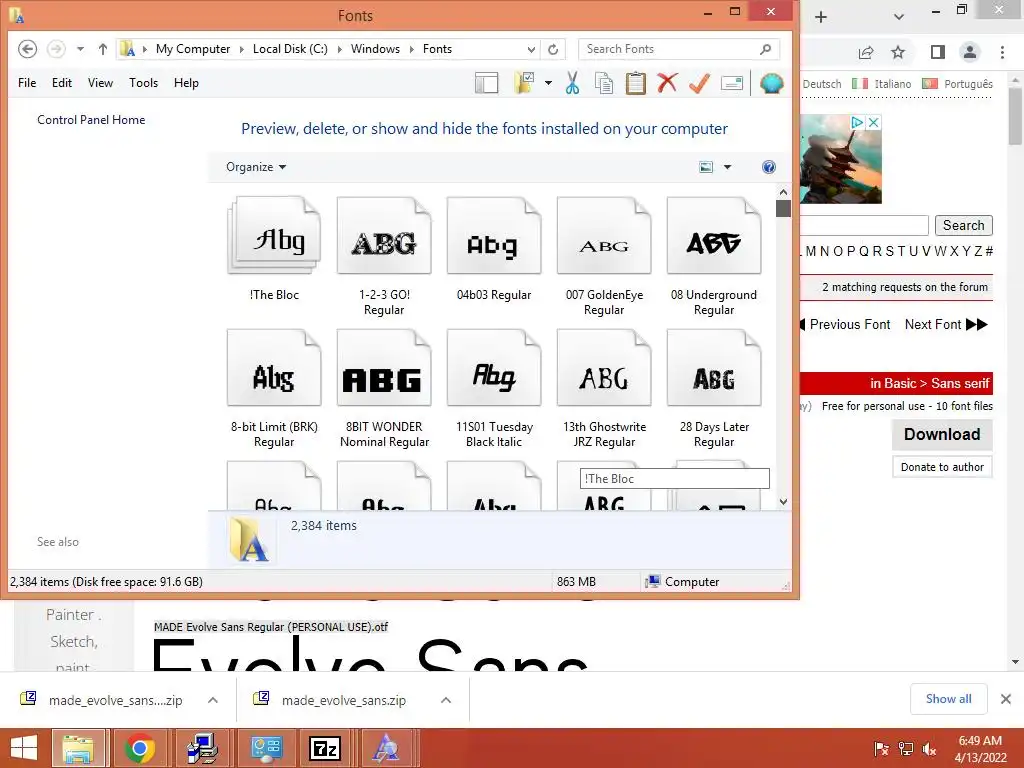Share page icon in Chrome toolbar

tap(866, 52)
